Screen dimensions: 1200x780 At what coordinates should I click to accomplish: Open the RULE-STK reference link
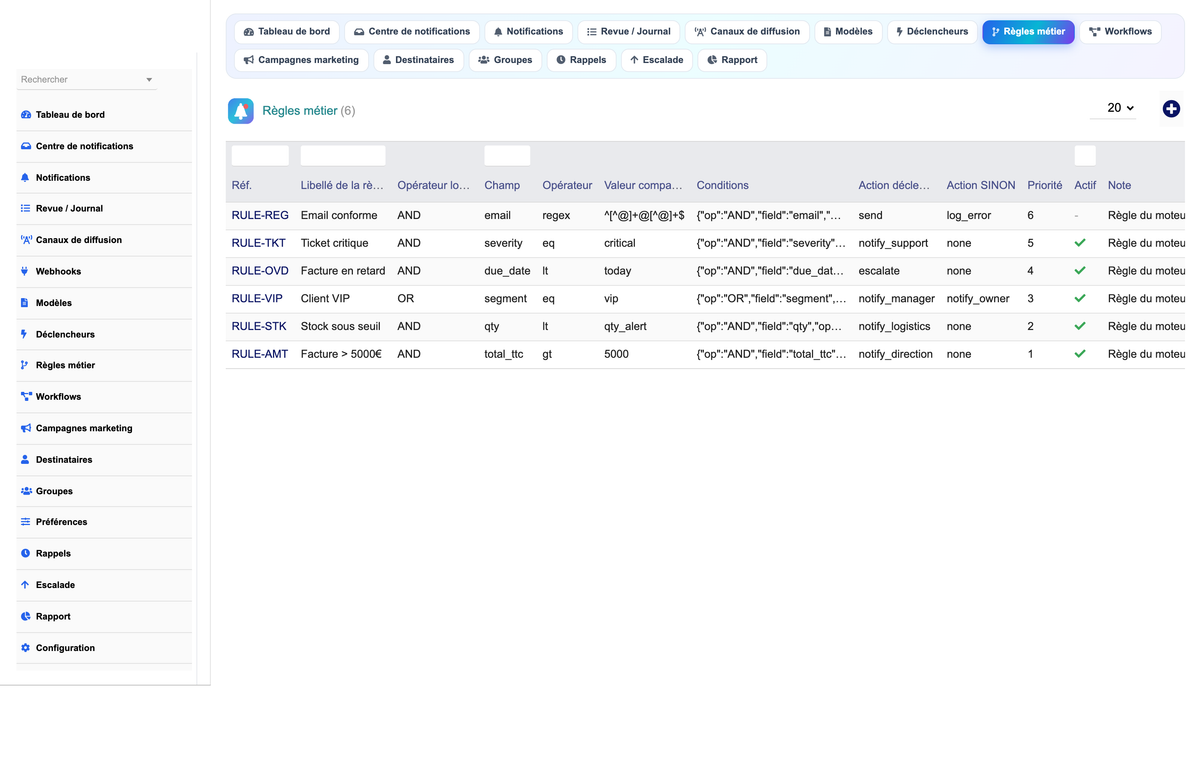click(259, 326)
